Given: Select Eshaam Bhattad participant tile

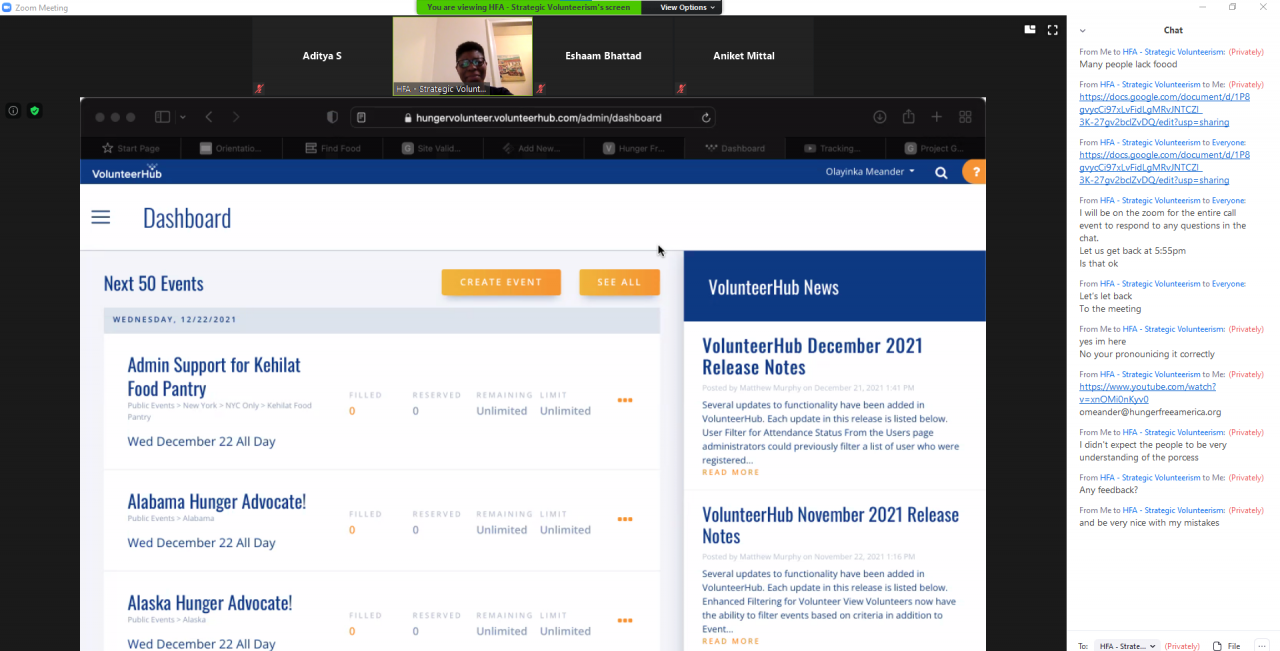Looking at the screenshot, I should (603, 56).
